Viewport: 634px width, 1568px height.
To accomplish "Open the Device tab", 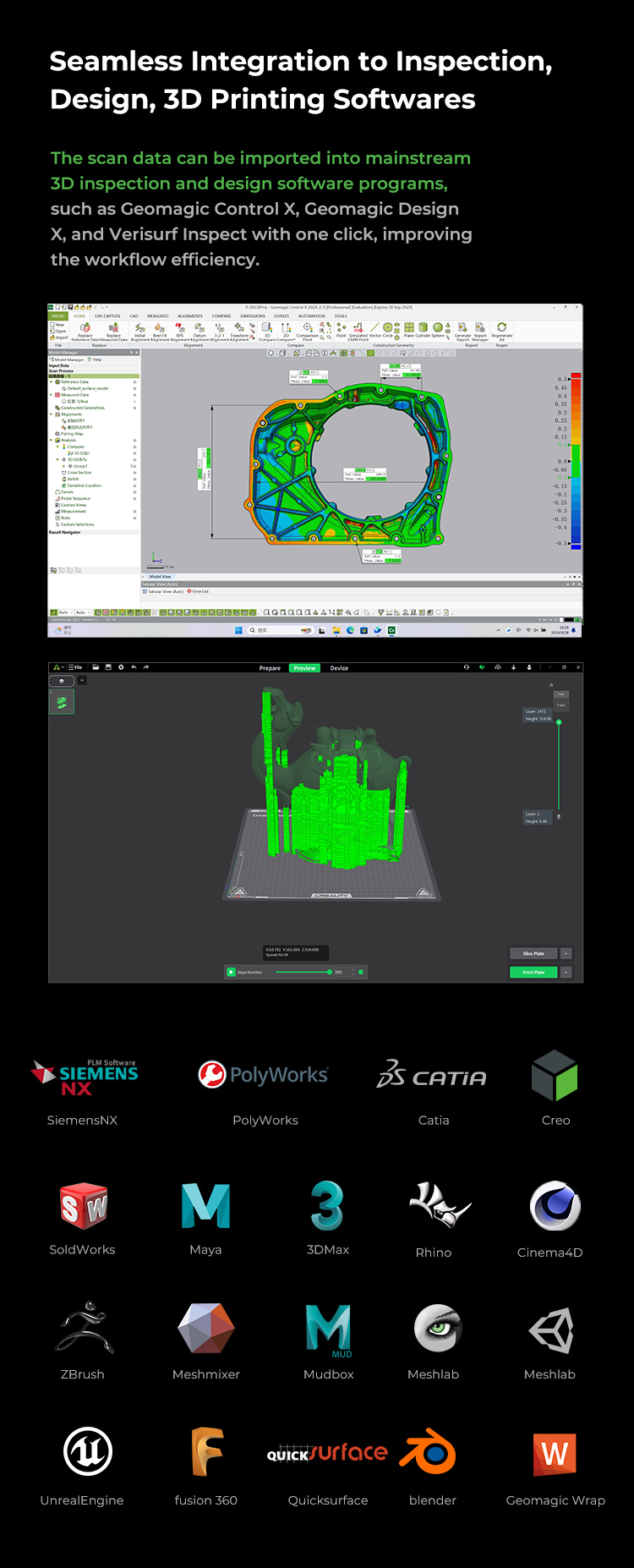I will (339, 668).
